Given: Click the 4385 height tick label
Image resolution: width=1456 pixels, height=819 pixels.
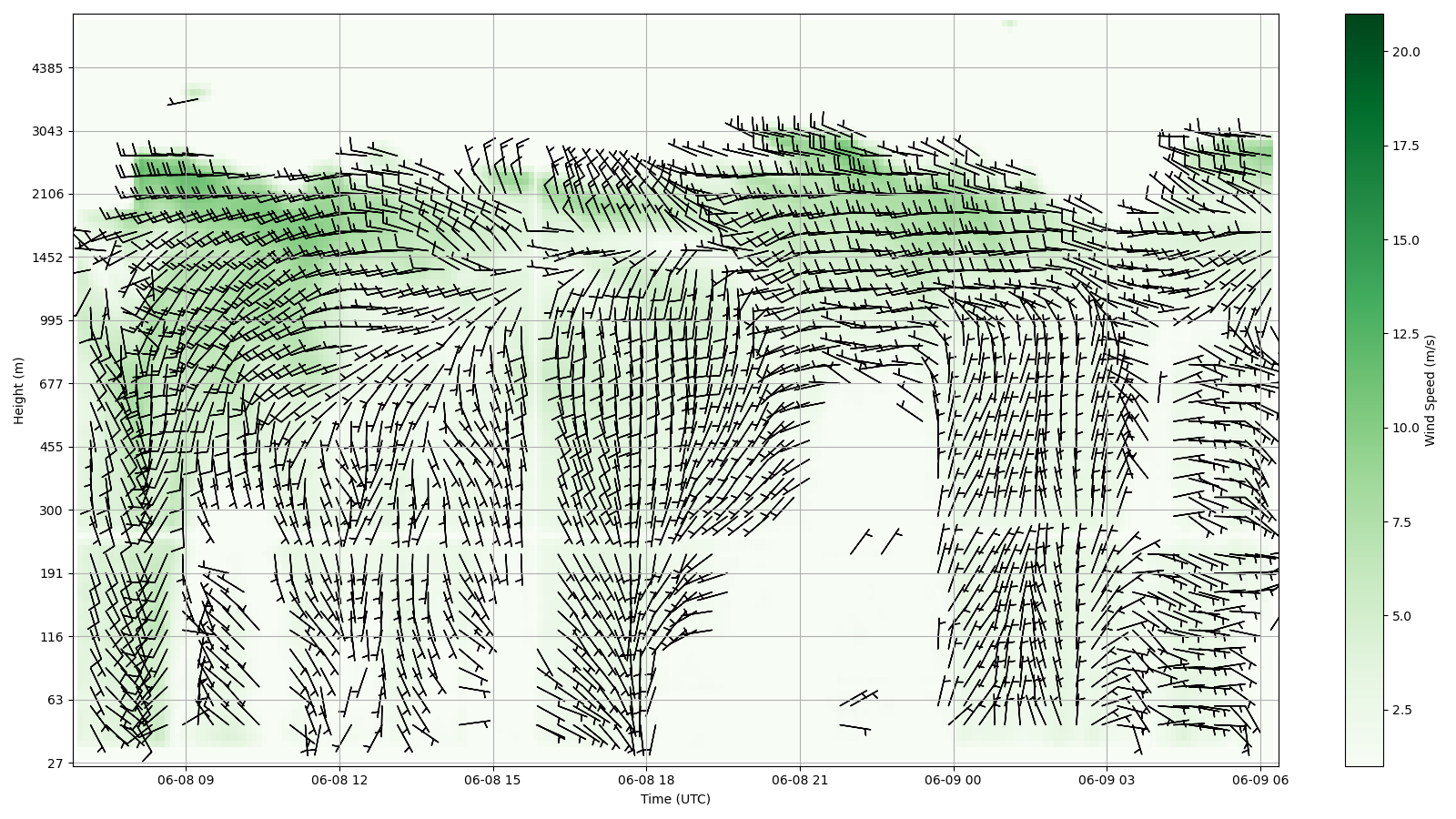Looking at the screenshot, I should pos(46,68).
